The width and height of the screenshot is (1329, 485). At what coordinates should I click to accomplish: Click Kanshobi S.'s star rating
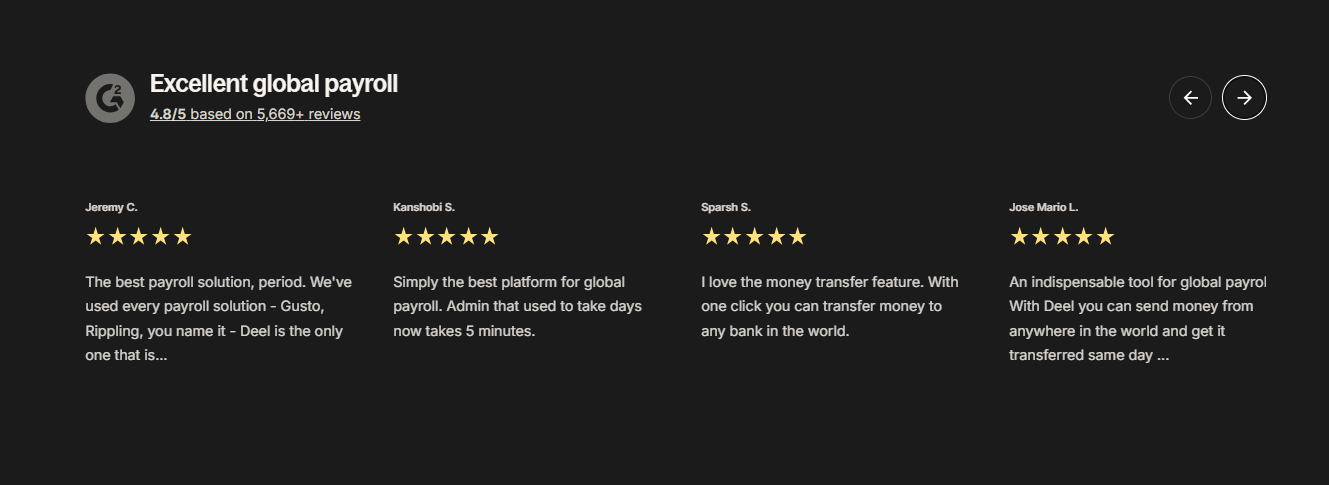[x=446, y=237]
